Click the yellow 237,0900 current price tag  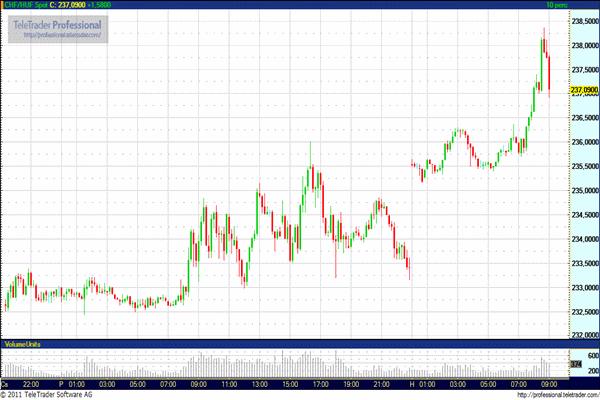[583, 91]
